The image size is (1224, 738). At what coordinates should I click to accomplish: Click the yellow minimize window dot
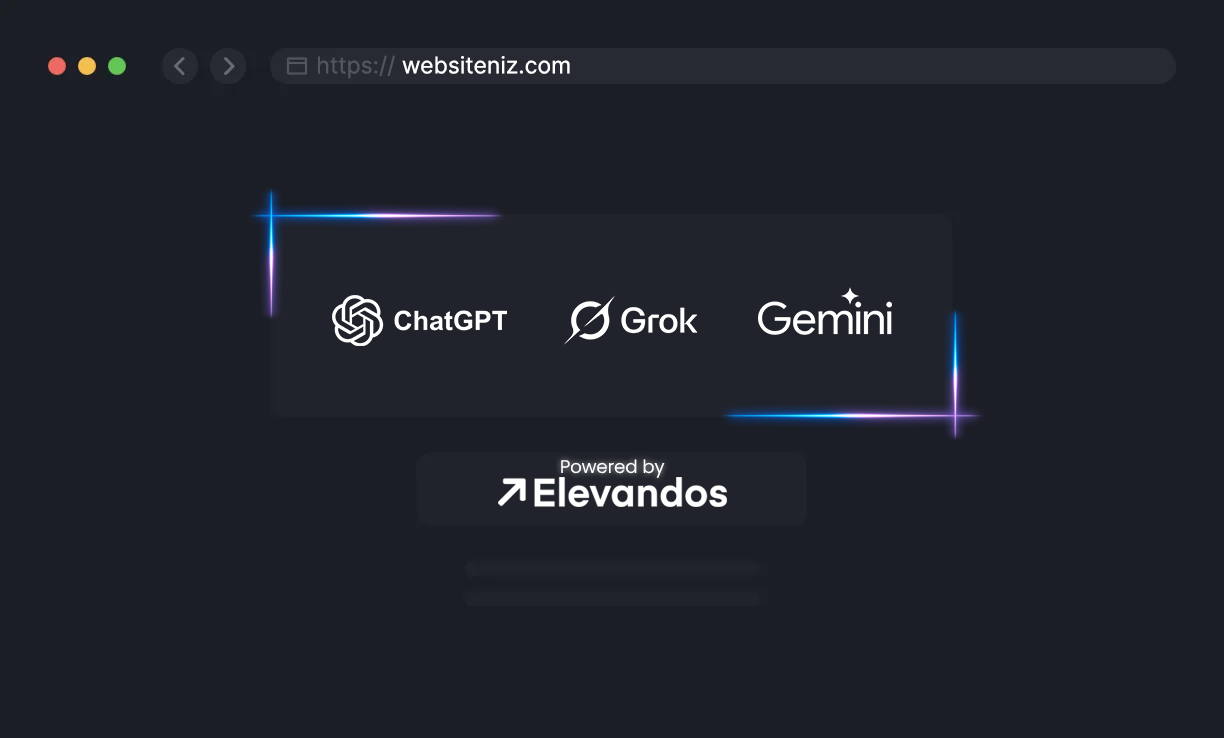(x=87, y=66)
